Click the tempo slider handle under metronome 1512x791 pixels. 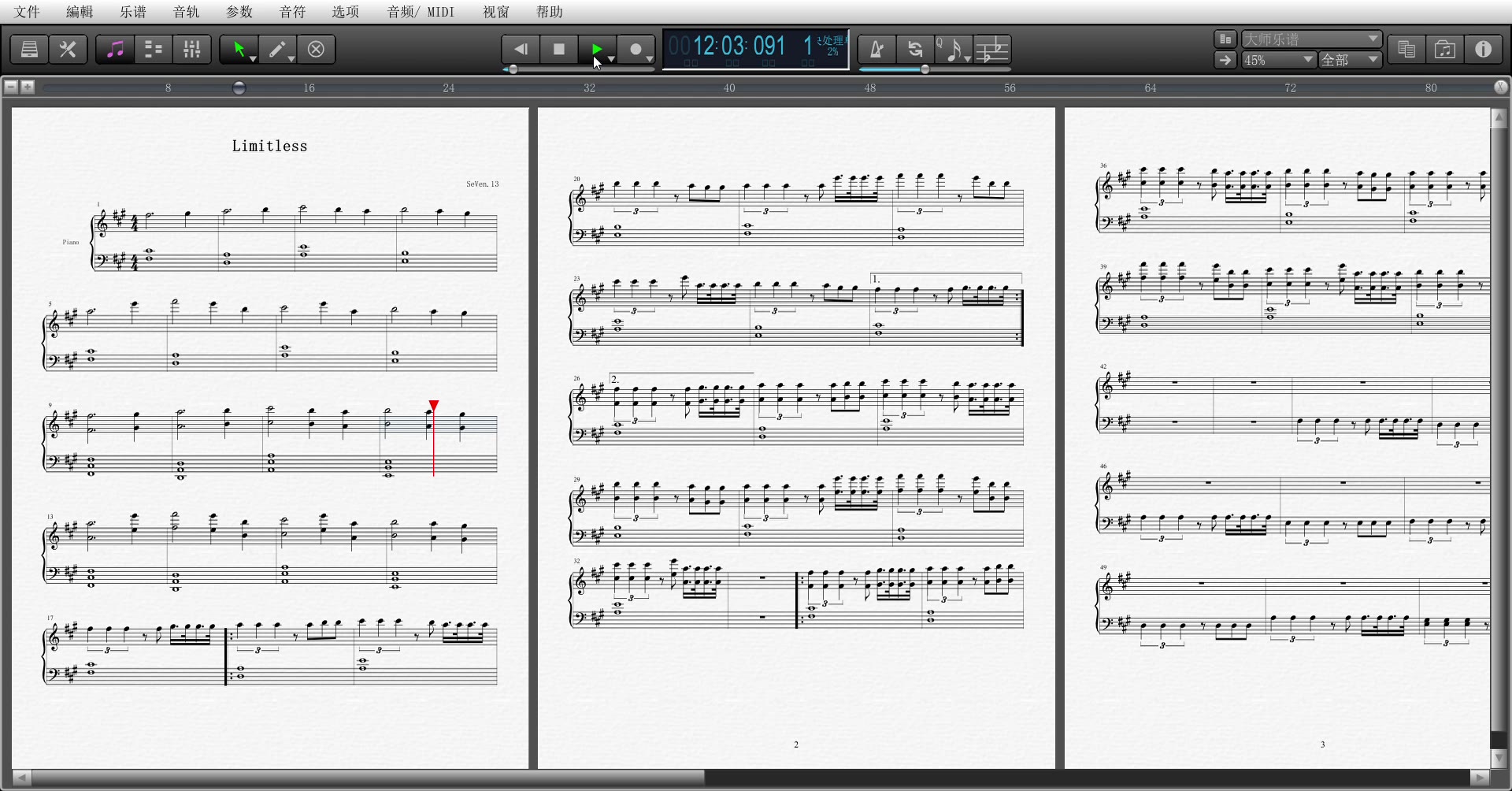tap(925, 69)
